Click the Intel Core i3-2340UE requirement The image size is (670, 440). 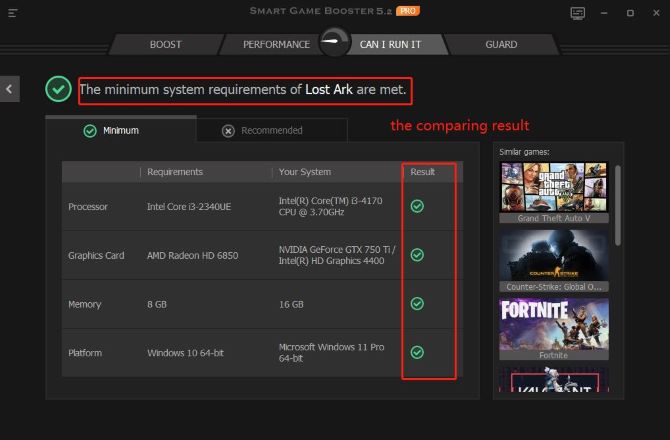189,207
